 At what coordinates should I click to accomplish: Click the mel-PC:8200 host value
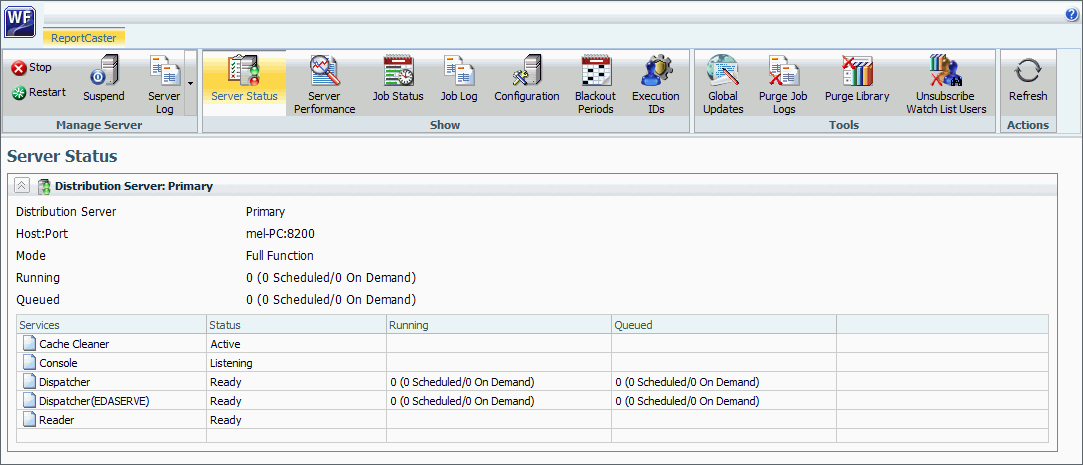pos(280,234)
